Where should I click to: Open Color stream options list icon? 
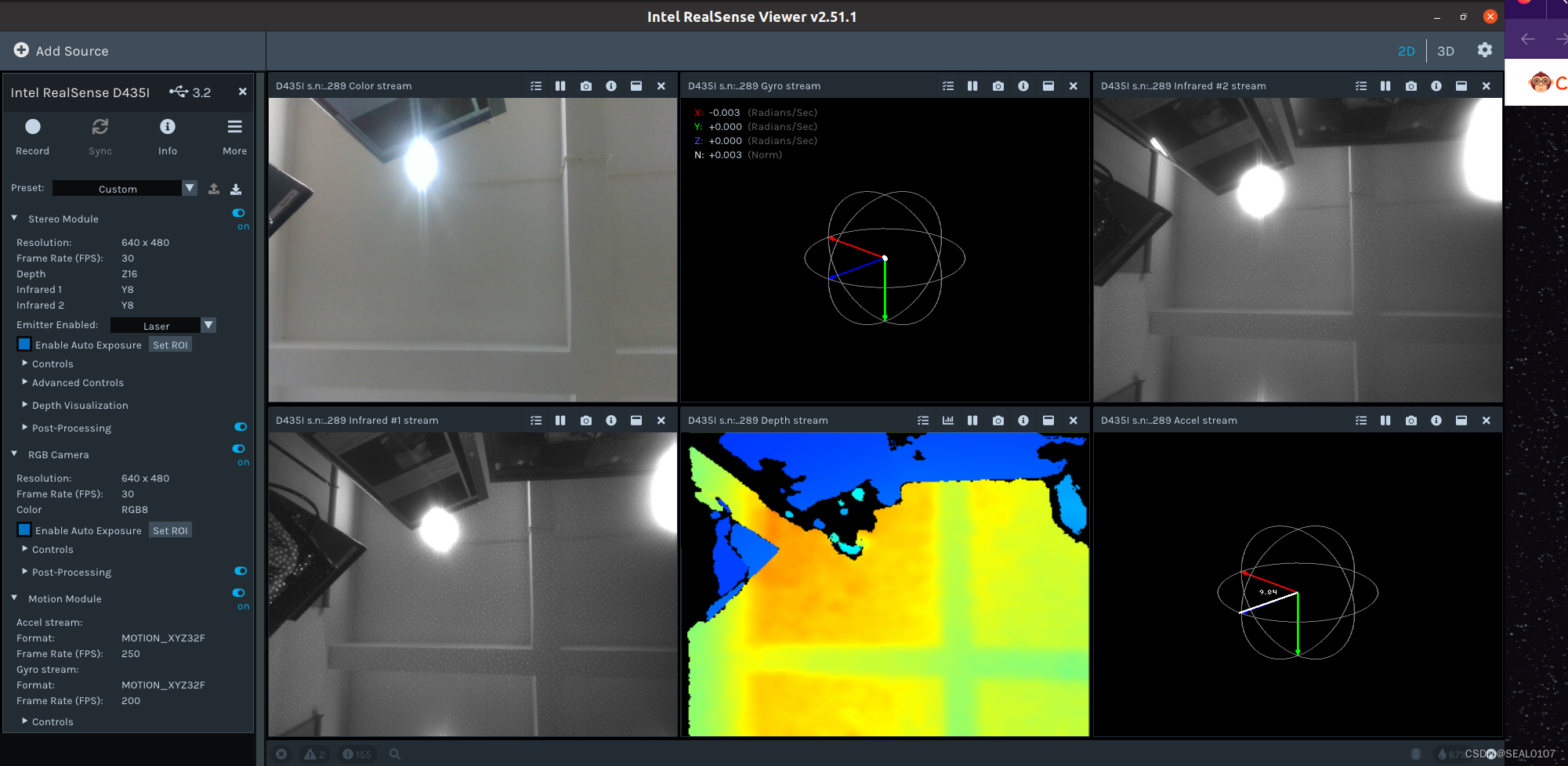point(536,86)
